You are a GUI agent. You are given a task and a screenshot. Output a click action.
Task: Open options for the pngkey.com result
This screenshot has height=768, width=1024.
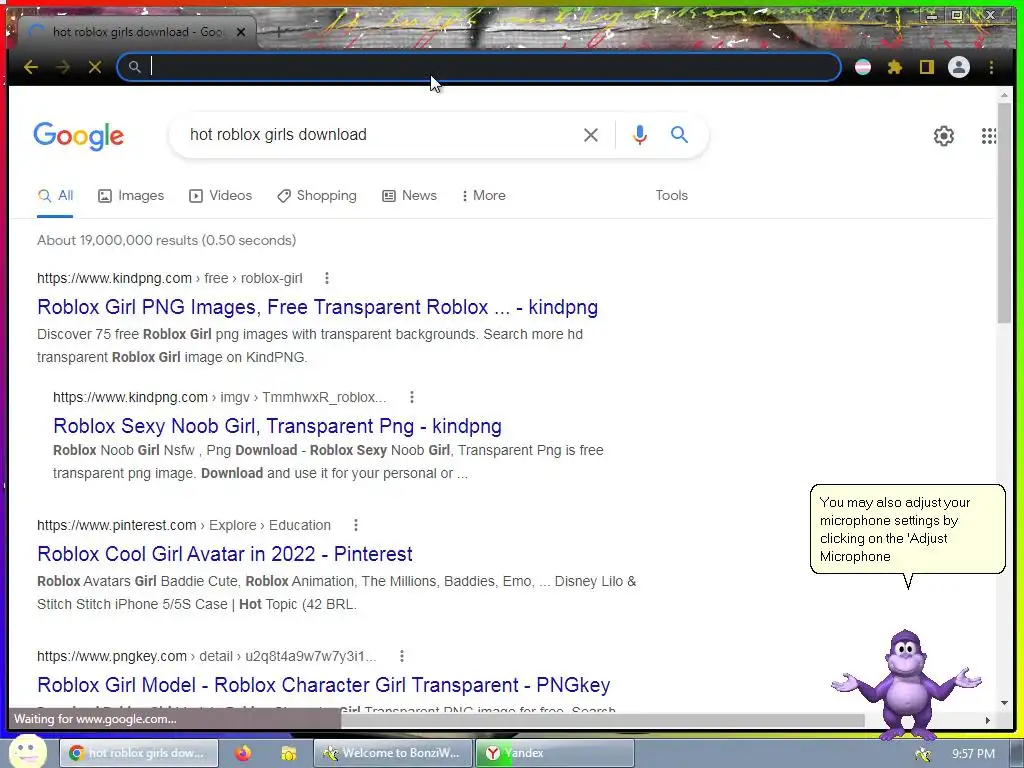tap(402, 656)
